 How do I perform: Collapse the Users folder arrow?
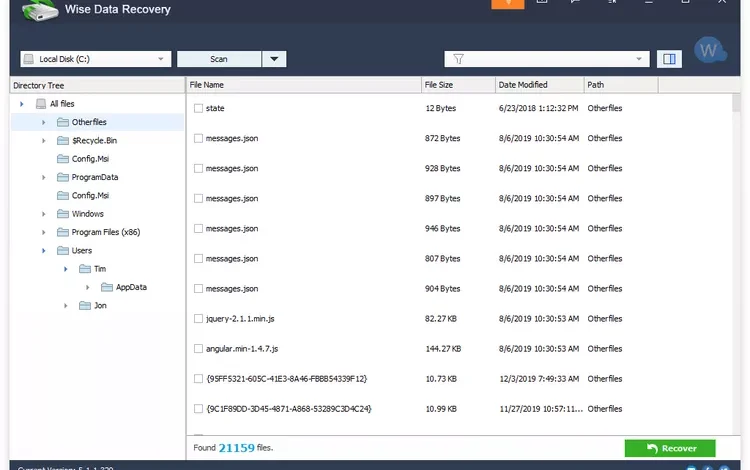click(44, 251)
